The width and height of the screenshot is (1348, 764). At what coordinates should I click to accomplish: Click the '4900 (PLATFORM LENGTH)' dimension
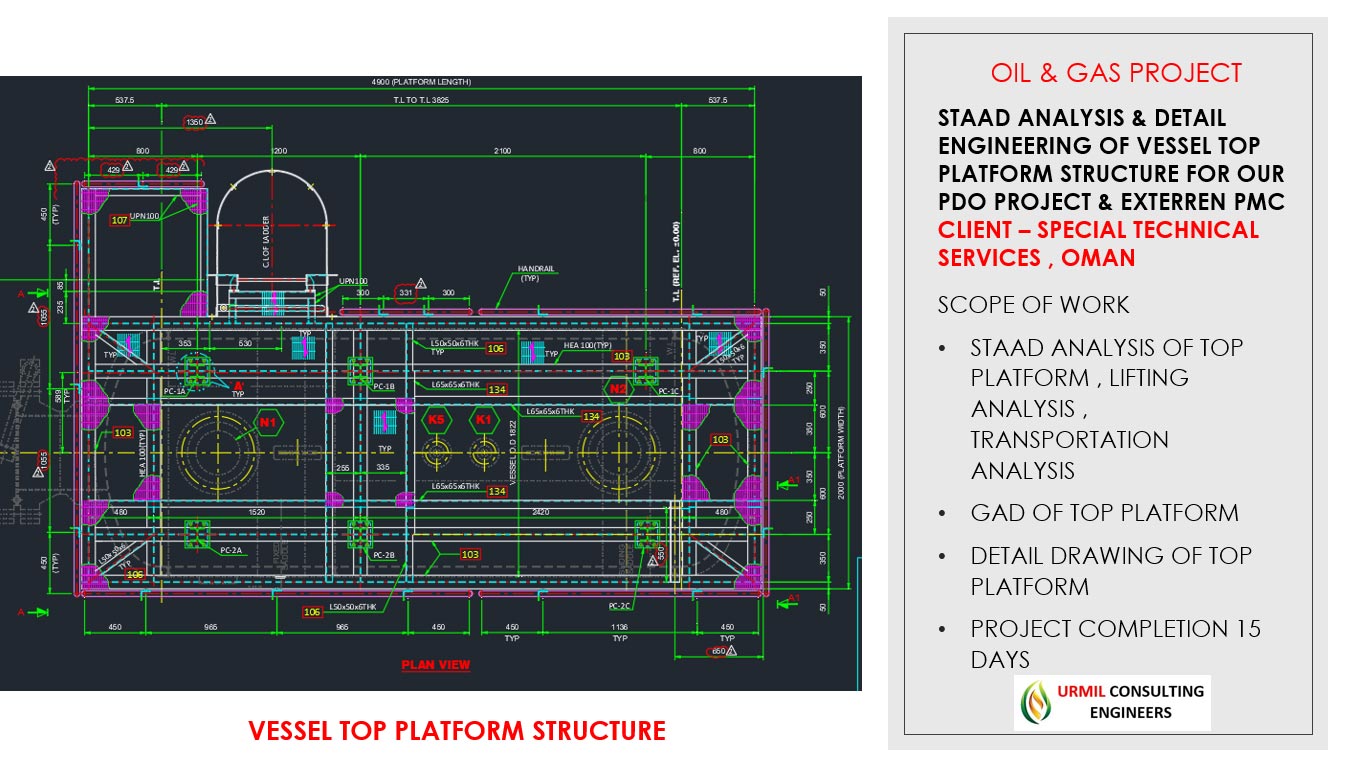click(419, 82)
